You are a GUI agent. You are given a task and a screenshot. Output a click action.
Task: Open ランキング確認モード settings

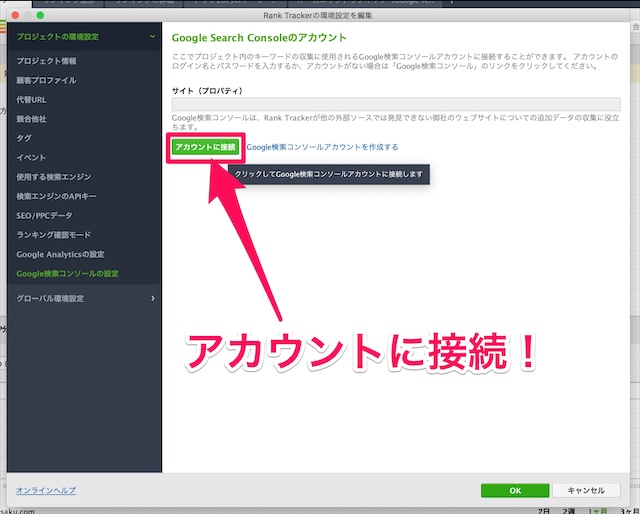coord(54,235)
